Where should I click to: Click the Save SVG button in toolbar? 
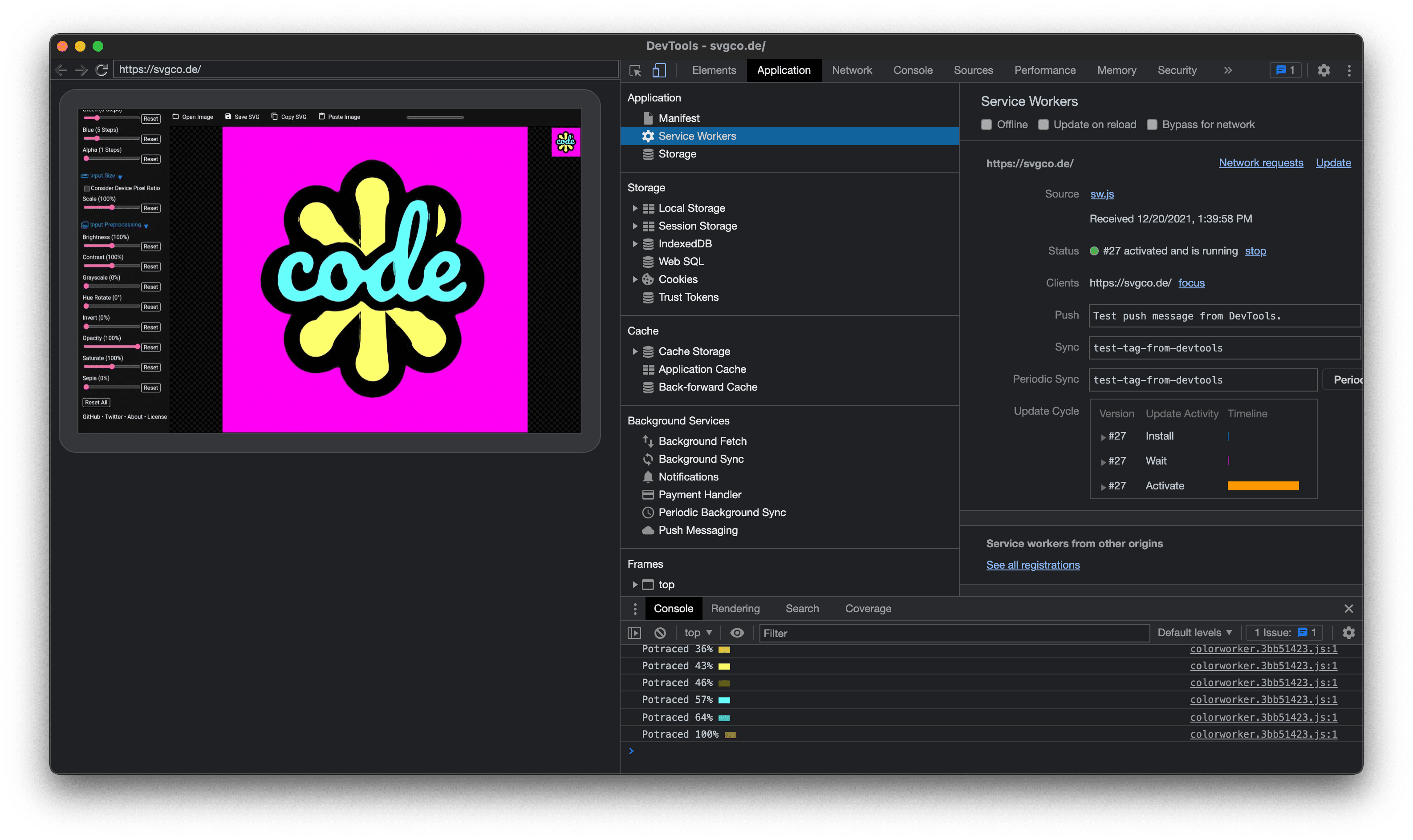tap(244, 117)
